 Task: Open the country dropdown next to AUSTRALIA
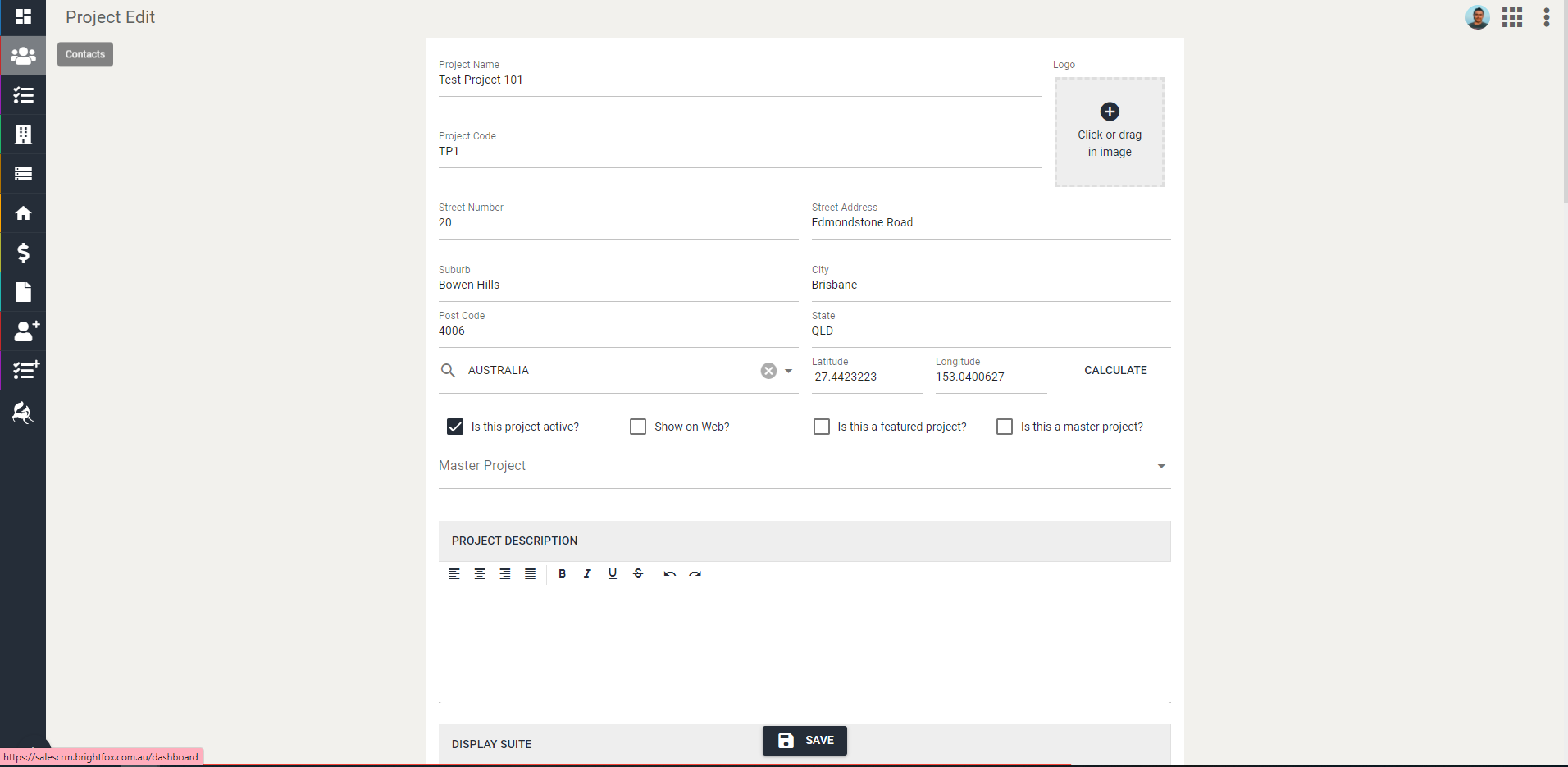pos(786,371)
